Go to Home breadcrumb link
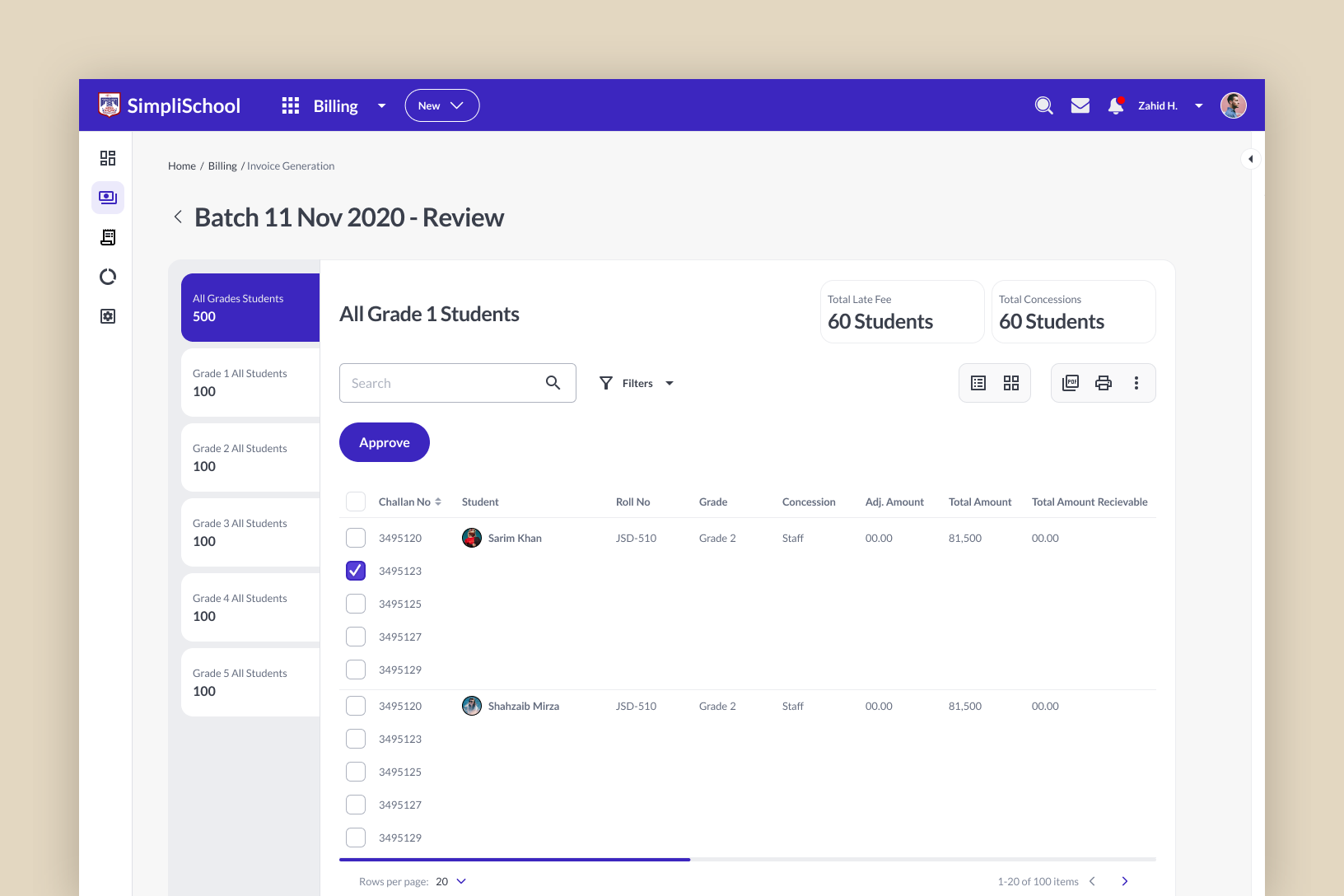The image size is (1344, 896). point(182,166)
